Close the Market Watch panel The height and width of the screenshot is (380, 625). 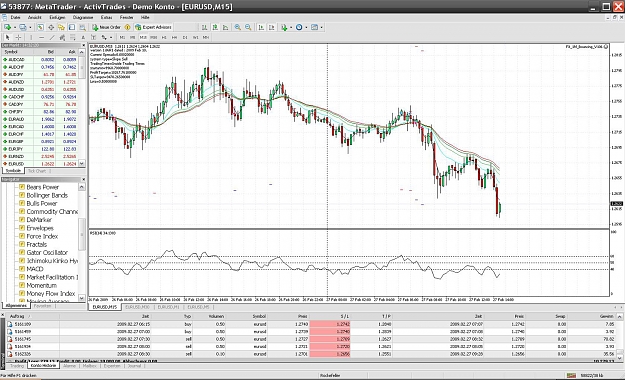pos(83,45)
